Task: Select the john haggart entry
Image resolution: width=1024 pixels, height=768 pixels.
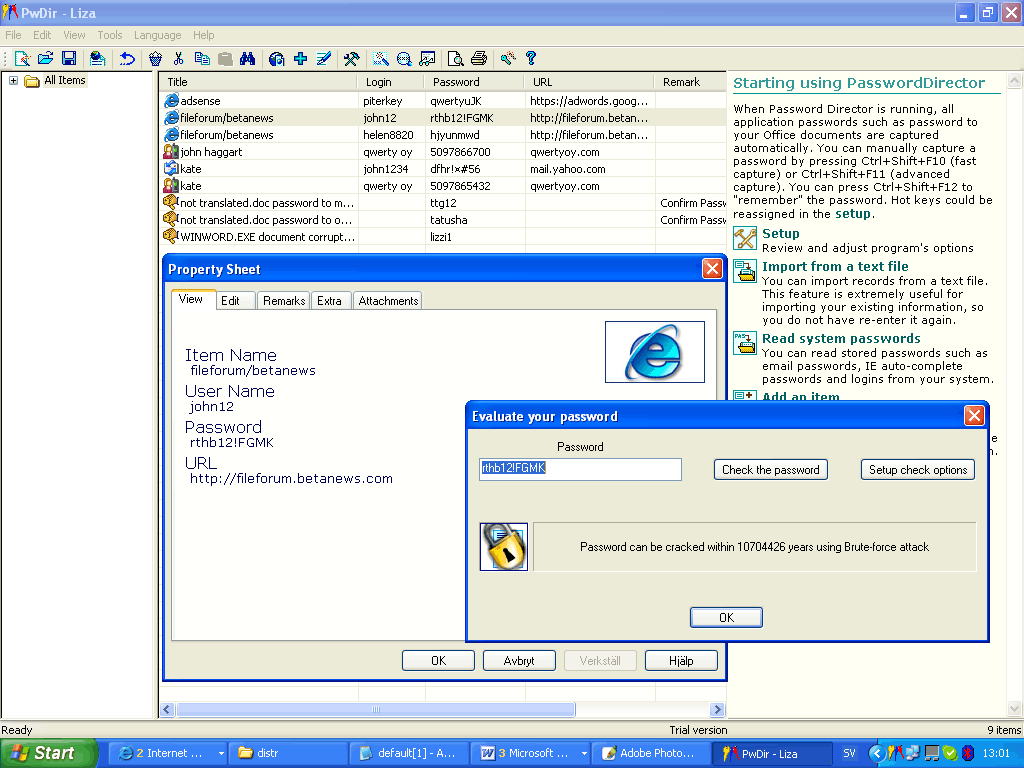Action: click(443, 152)
